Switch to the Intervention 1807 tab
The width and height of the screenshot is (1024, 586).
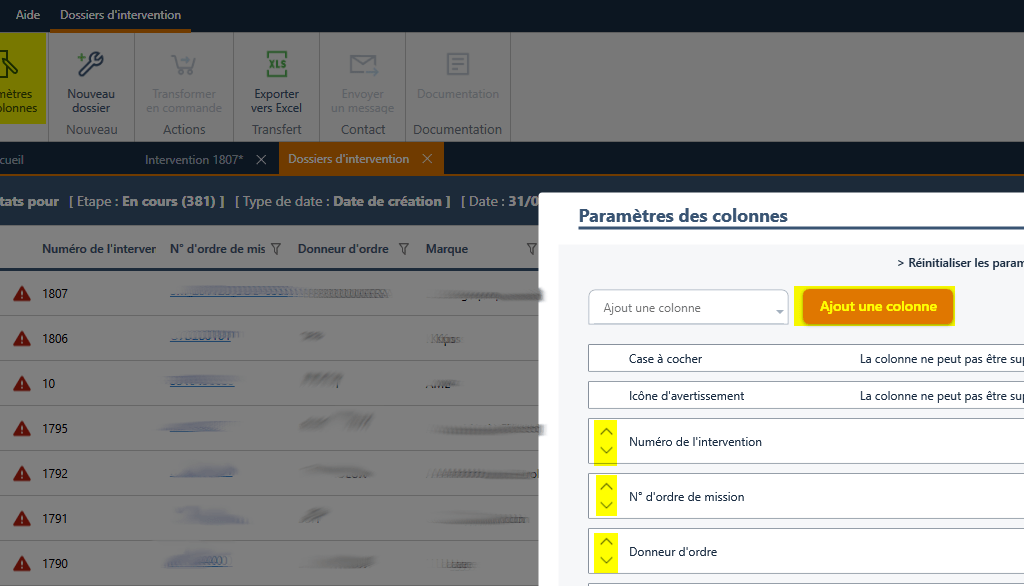click(x=193, y=159)
